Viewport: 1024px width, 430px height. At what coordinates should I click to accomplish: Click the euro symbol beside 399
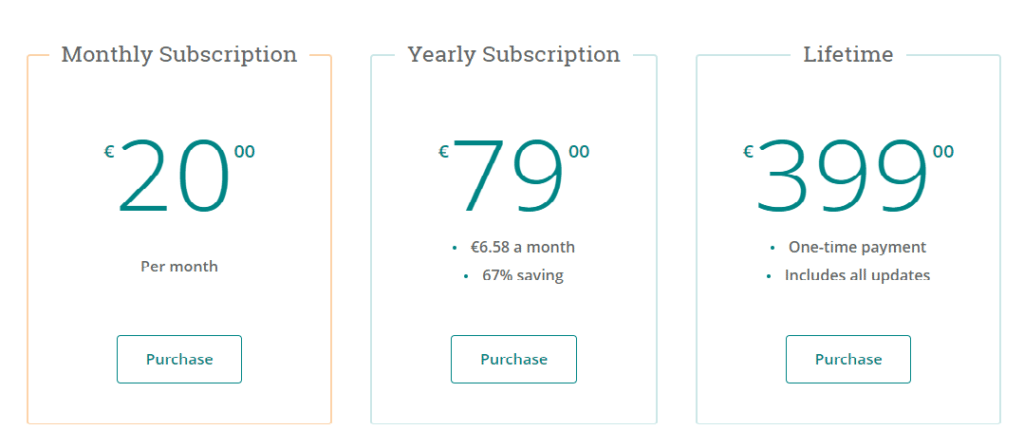748,152
